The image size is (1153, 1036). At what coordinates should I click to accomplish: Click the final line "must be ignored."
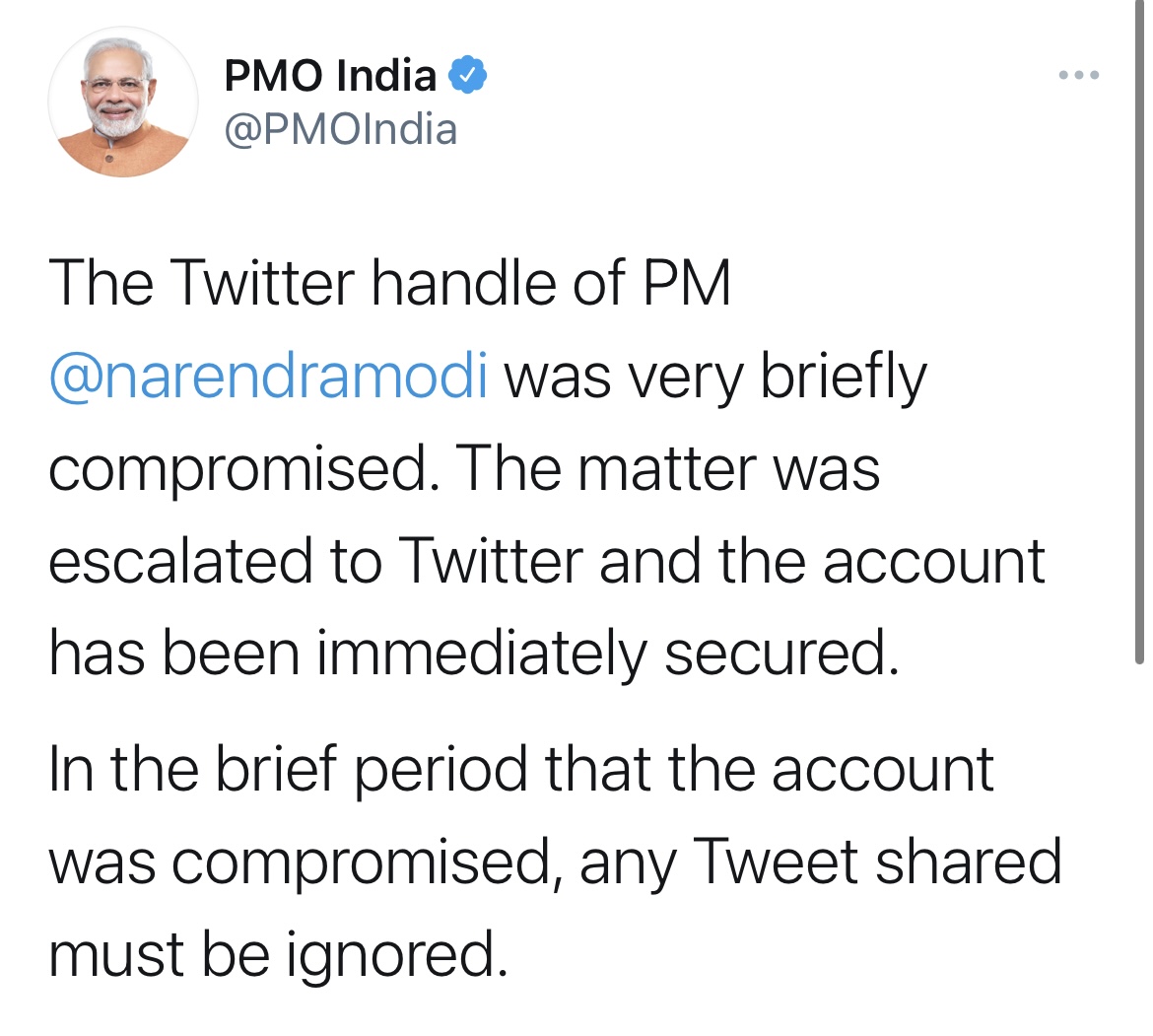pyautogui.click(x=278, y=954)
